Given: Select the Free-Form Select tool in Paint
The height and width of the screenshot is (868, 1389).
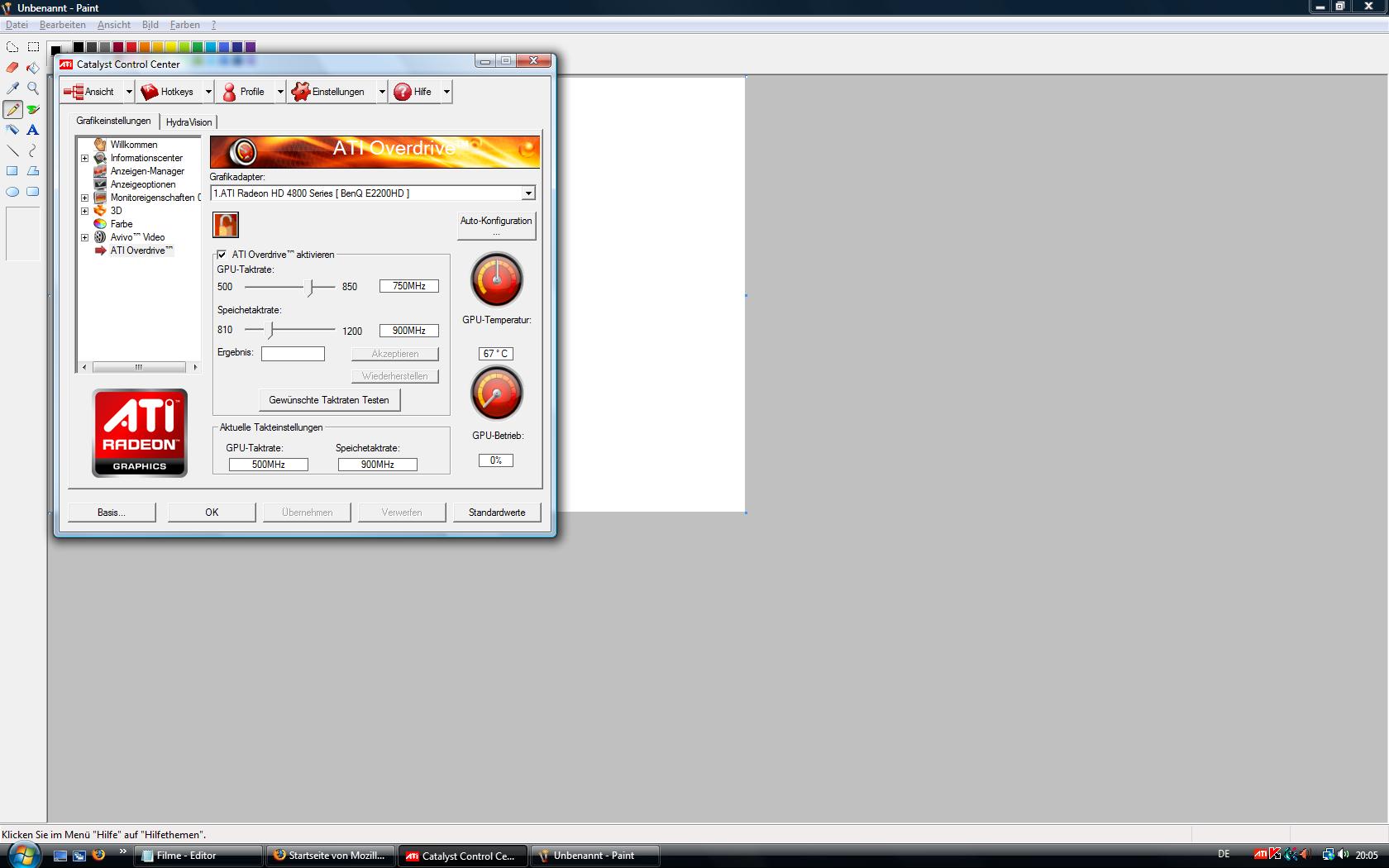Looking at the screenshot, I should 12,47.
